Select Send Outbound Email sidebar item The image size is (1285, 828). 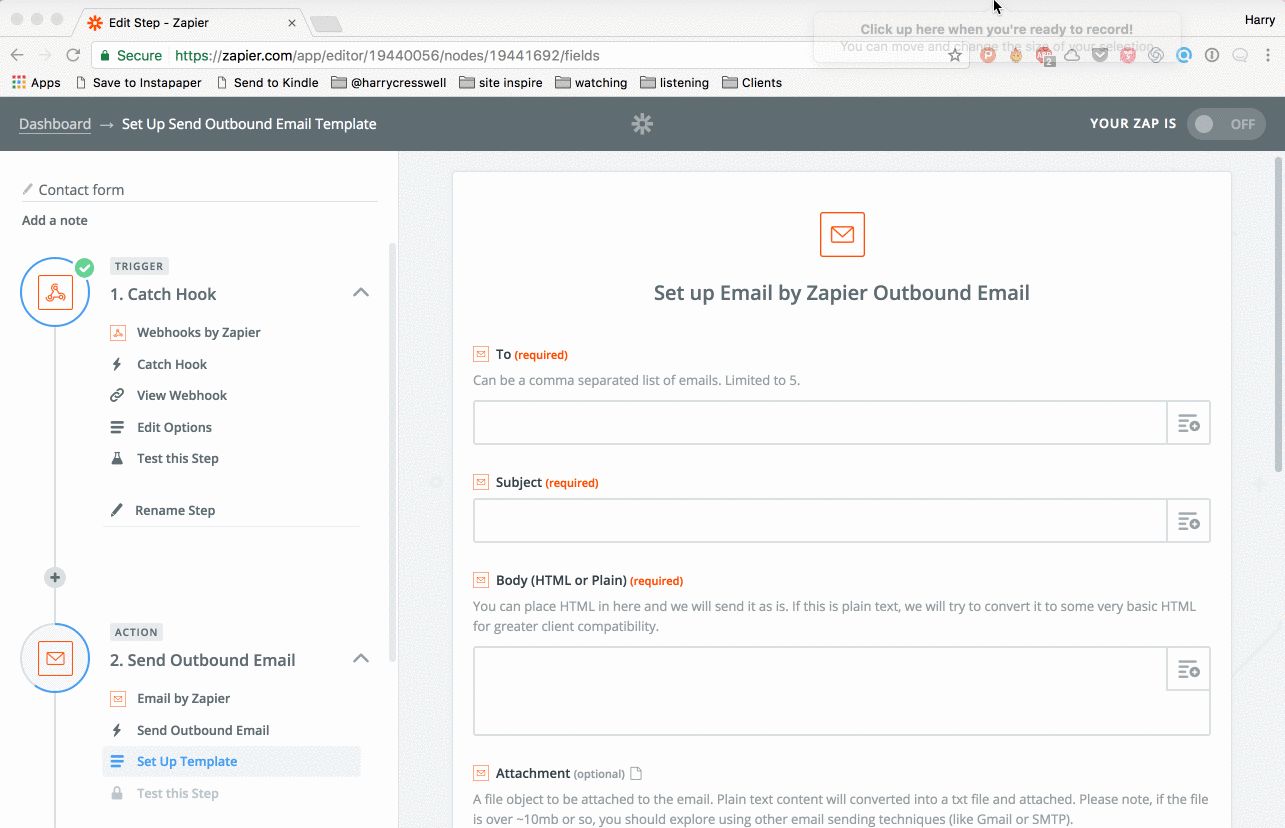pyautogui.click(x=203, y=730)
